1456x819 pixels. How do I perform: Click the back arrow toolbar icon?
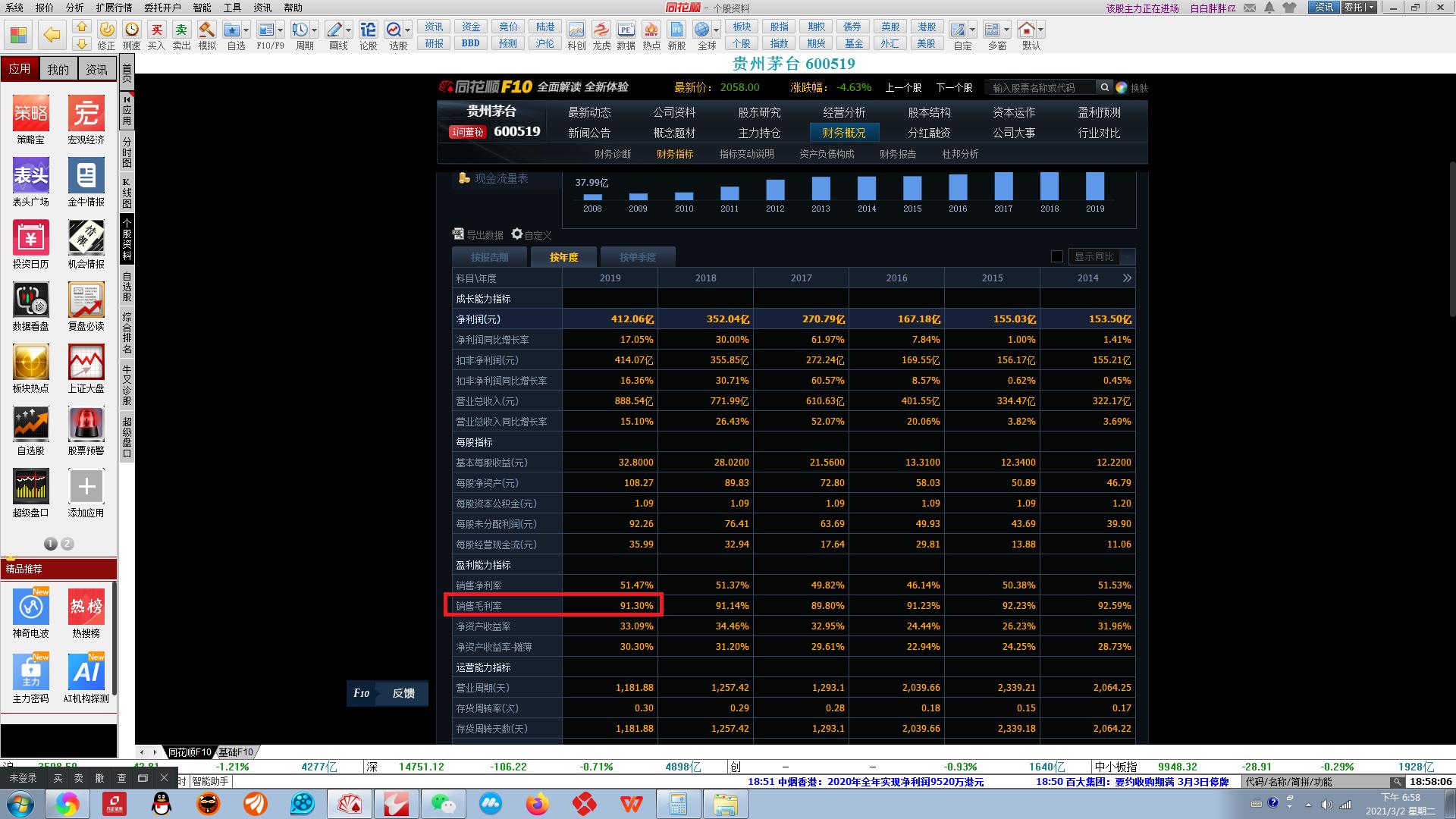click(52, 35)
